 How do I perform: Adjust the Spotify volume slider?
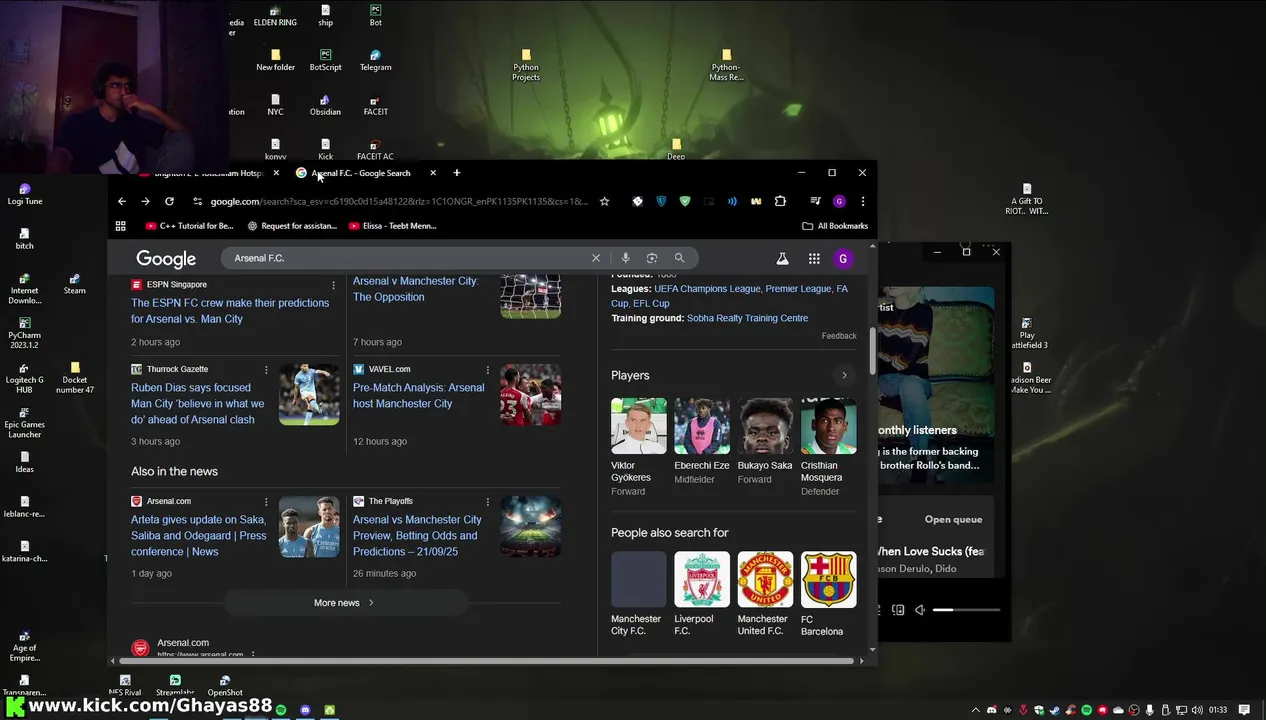[x=966, y=610]
